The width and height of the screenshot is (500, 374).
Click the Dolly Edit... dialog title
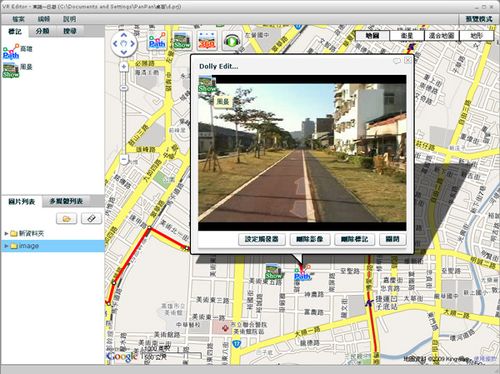[219, 66]
